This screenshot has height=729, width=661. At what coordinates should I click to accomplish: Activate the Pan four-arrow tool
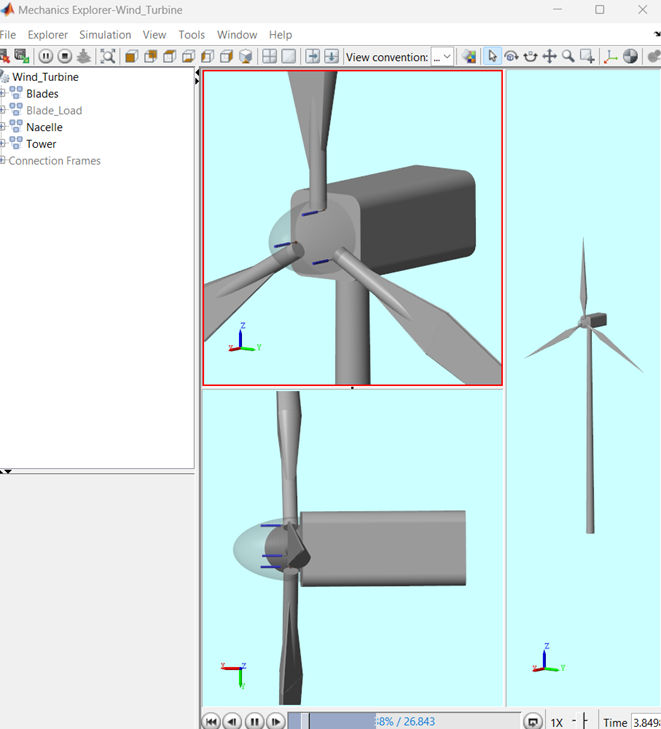[x=549, y=57]
